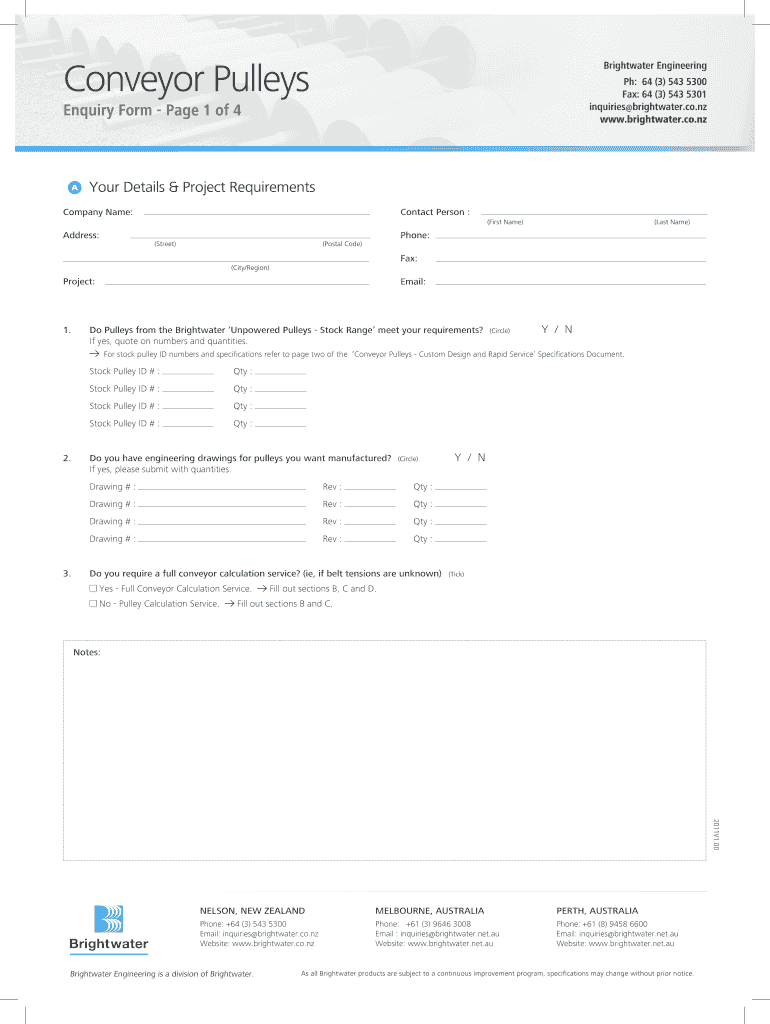770x1024 pixels.
Task: Click inside the Notes box
Action: point(385,750)
